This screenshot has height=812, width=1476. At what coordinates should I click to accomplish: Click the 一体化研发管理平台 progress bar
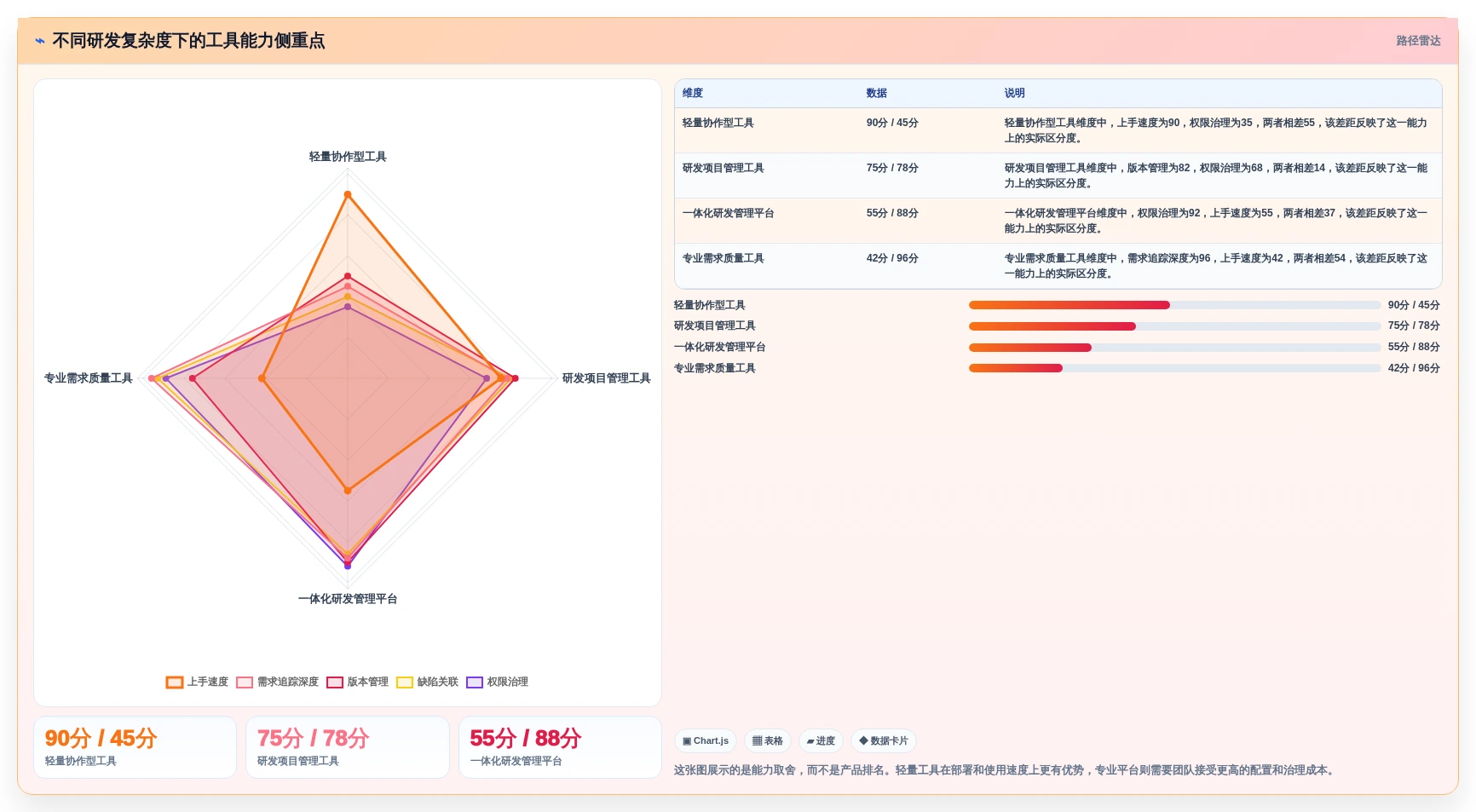(1174, 348)
